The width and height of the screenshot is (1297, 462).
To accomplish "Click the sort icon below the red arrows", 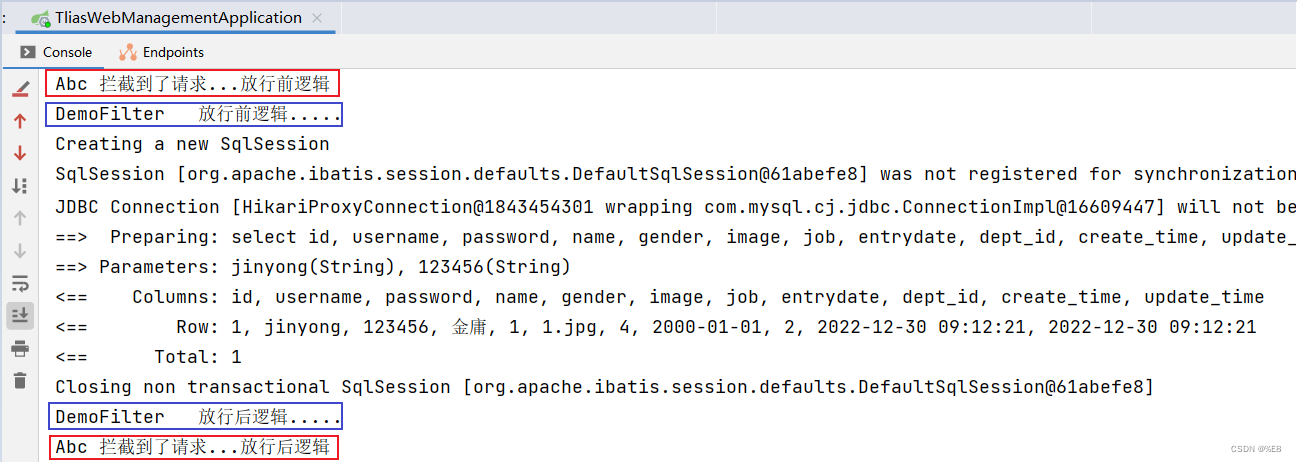I will point(20,185).
